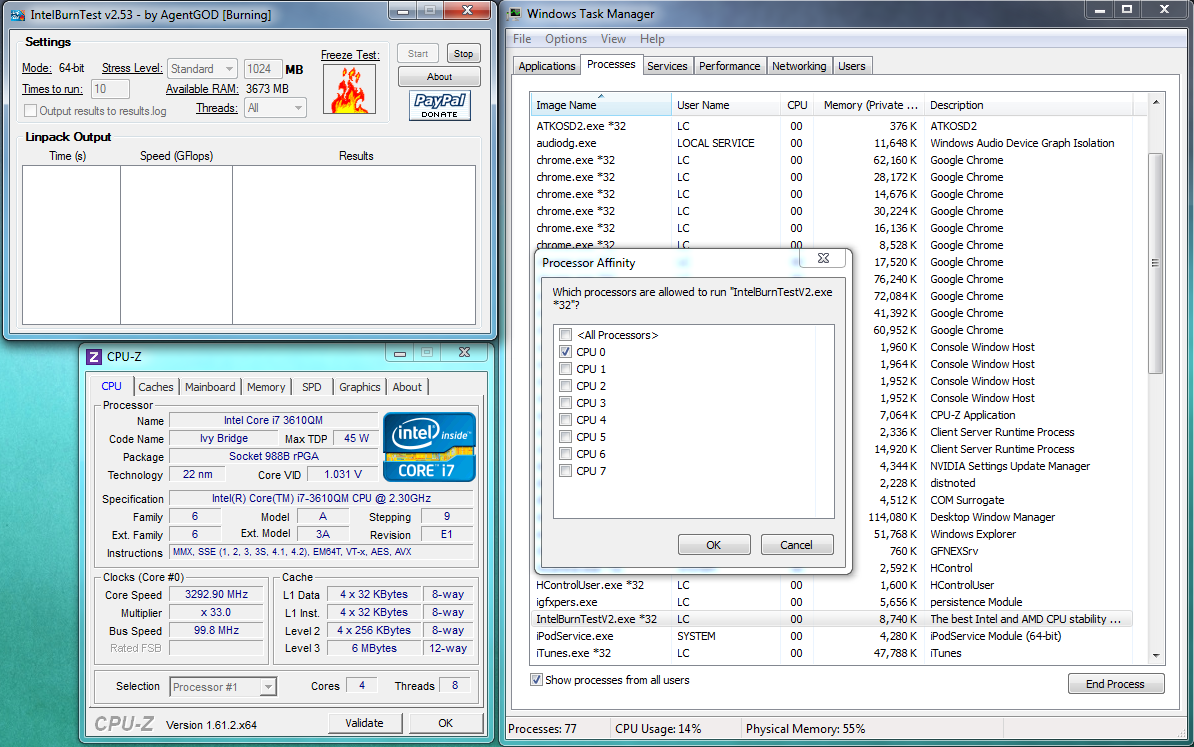Switch to the Applications tab
Viewport: 1194px width, 747px height.
click(547, 66)
